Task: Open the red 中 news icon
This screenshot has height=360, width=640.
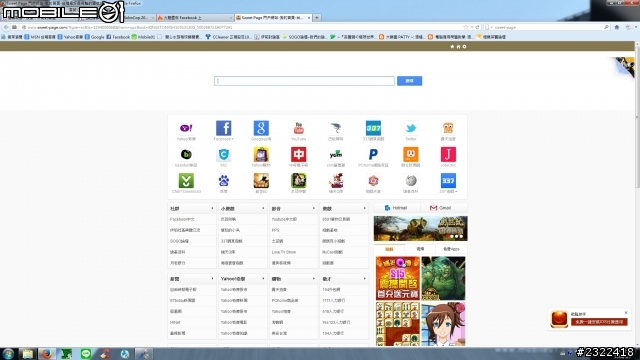Action: (298, 154)
